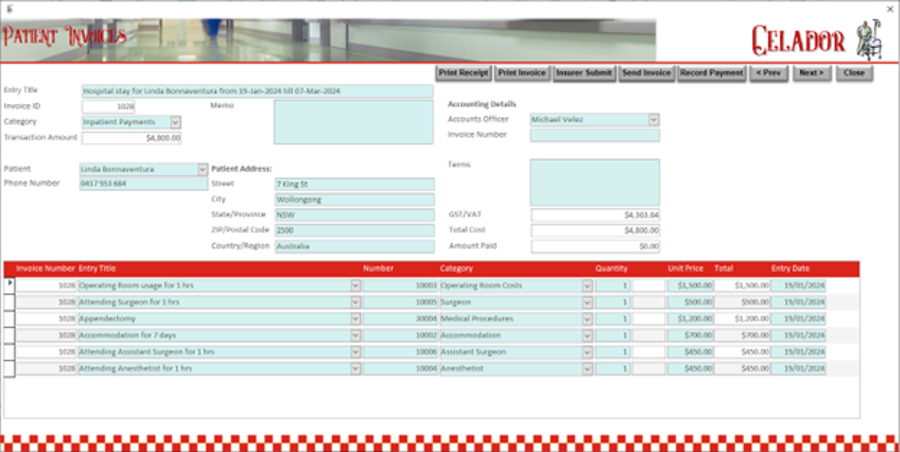Go to next invoice with Next
Screen dimensions: 900x452
point(812,73)
